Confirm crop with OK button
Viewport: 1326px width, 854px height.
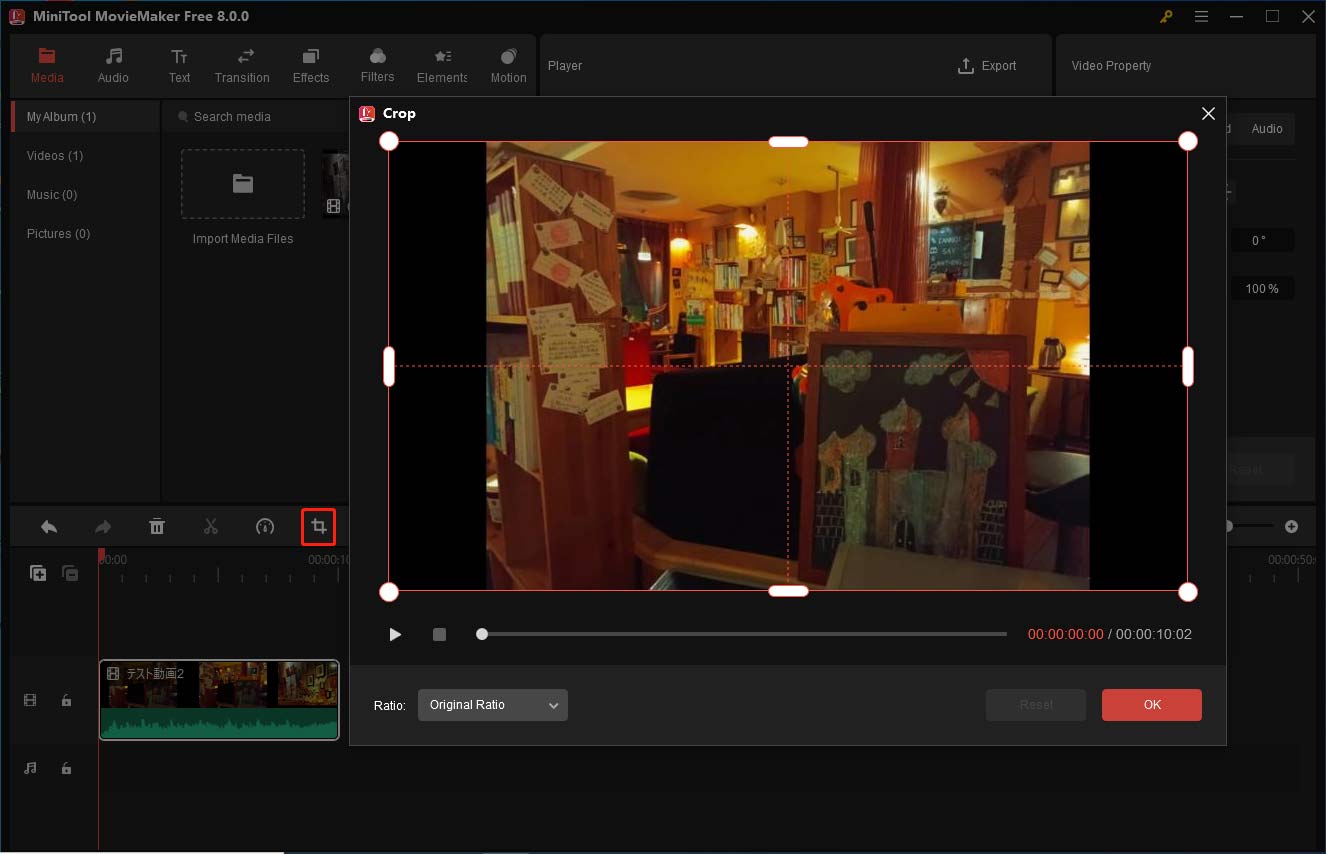pos(1152,705)
